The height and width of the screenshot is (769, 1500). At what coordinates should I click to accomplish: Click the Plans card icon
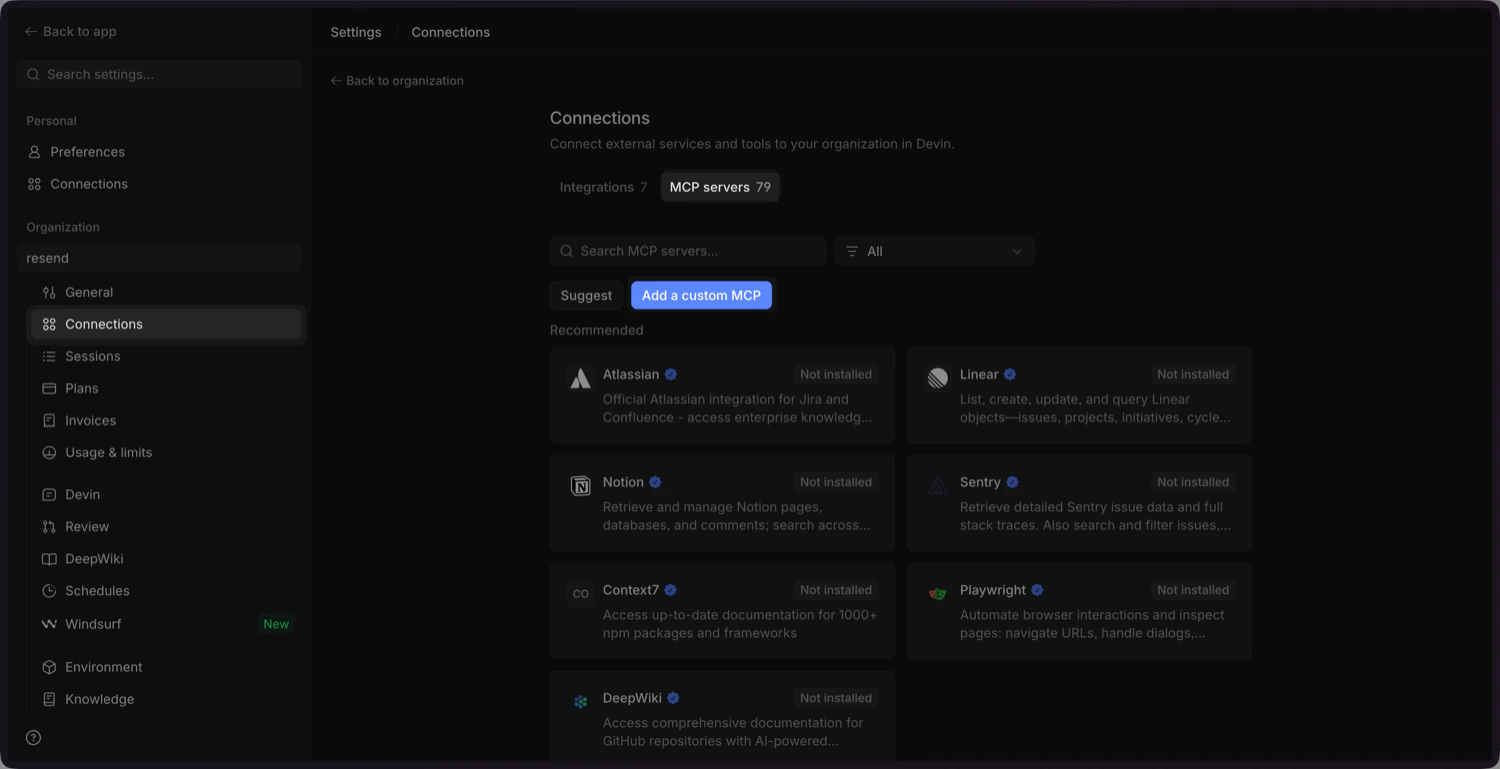[49, 388]
